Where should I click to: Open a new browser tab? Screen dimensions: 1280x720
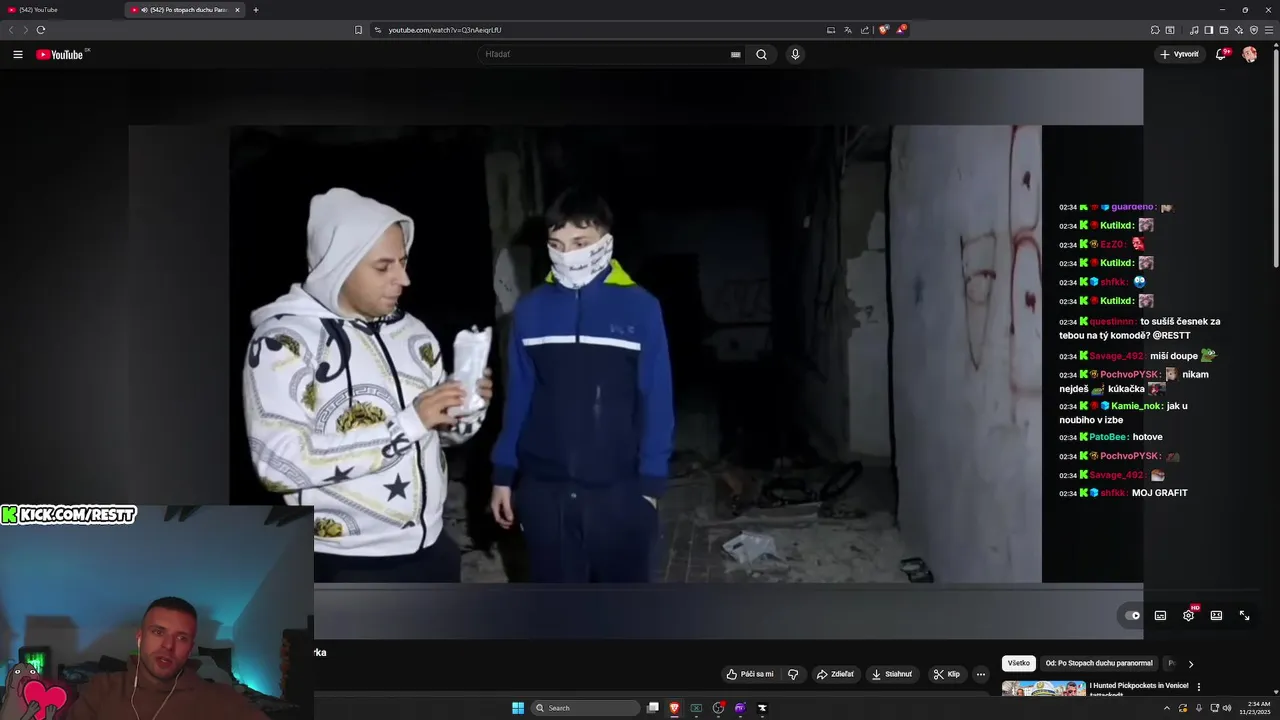(256, 10)
